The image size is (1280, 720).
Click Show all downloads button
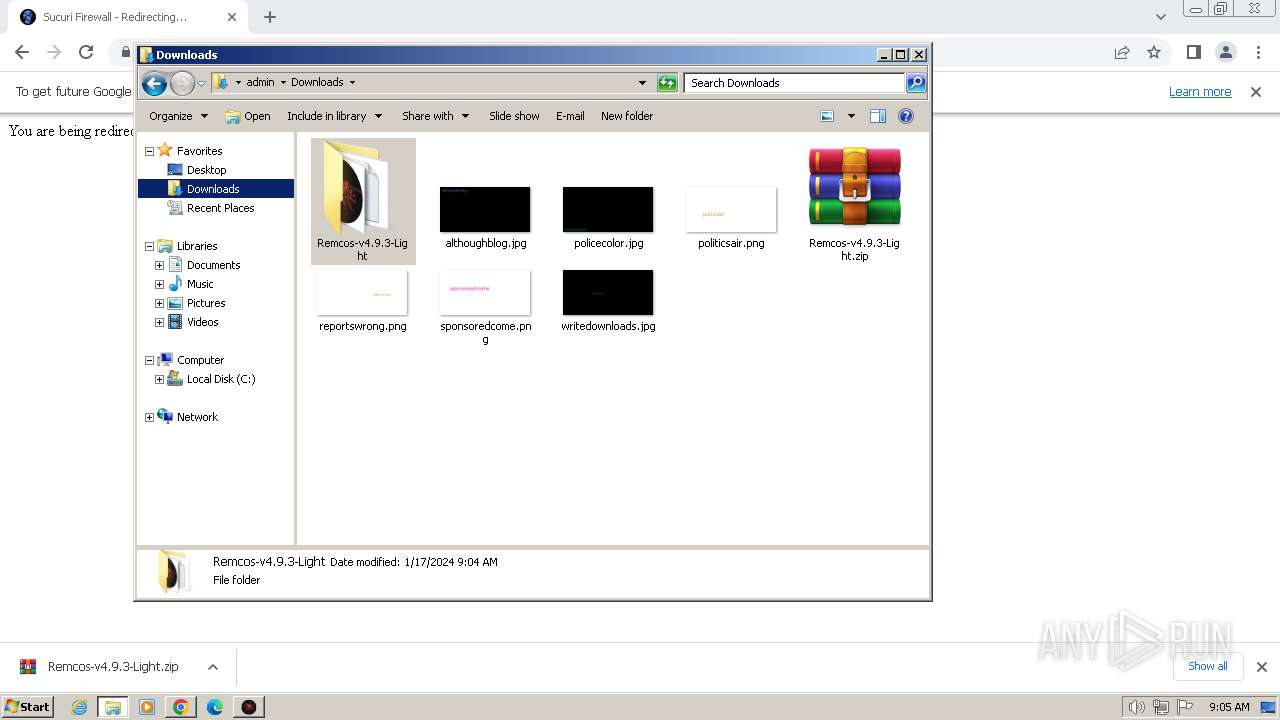(x=1208, y=666)
